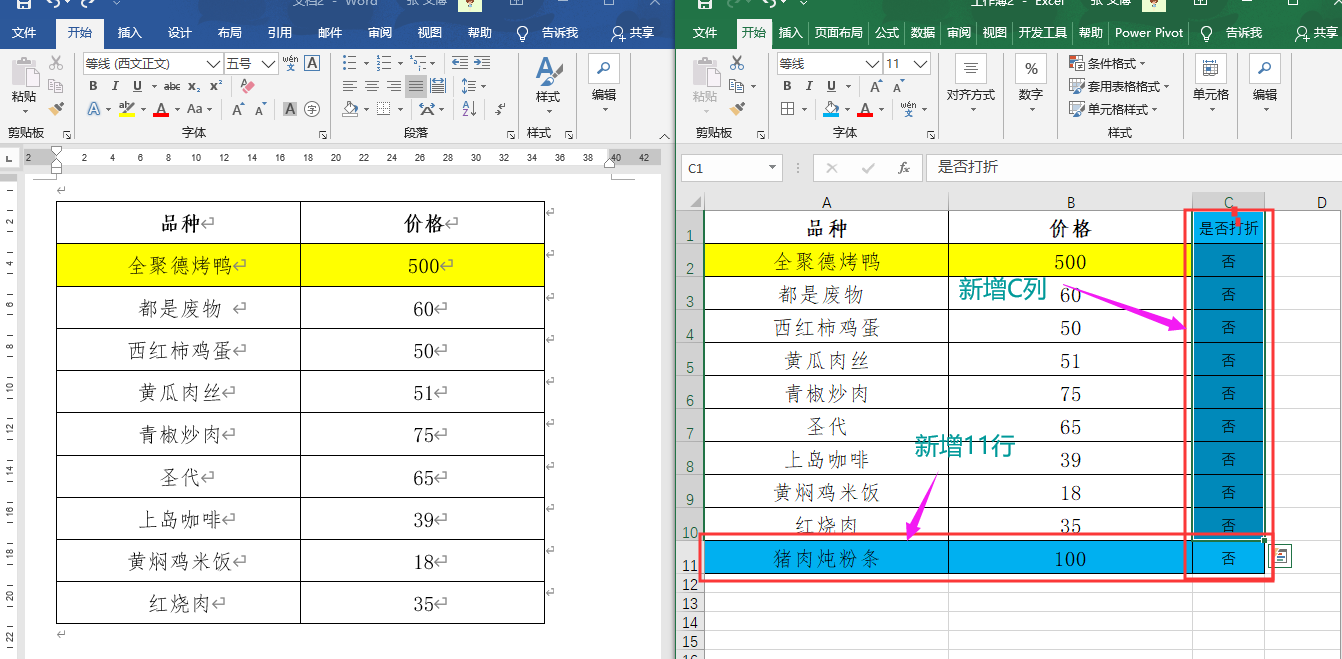The image size is (1342, 659).
Task: Open Word font name dropdown 等线 (西文正文)
Action: pyautogui.click(x=213, y=64)
